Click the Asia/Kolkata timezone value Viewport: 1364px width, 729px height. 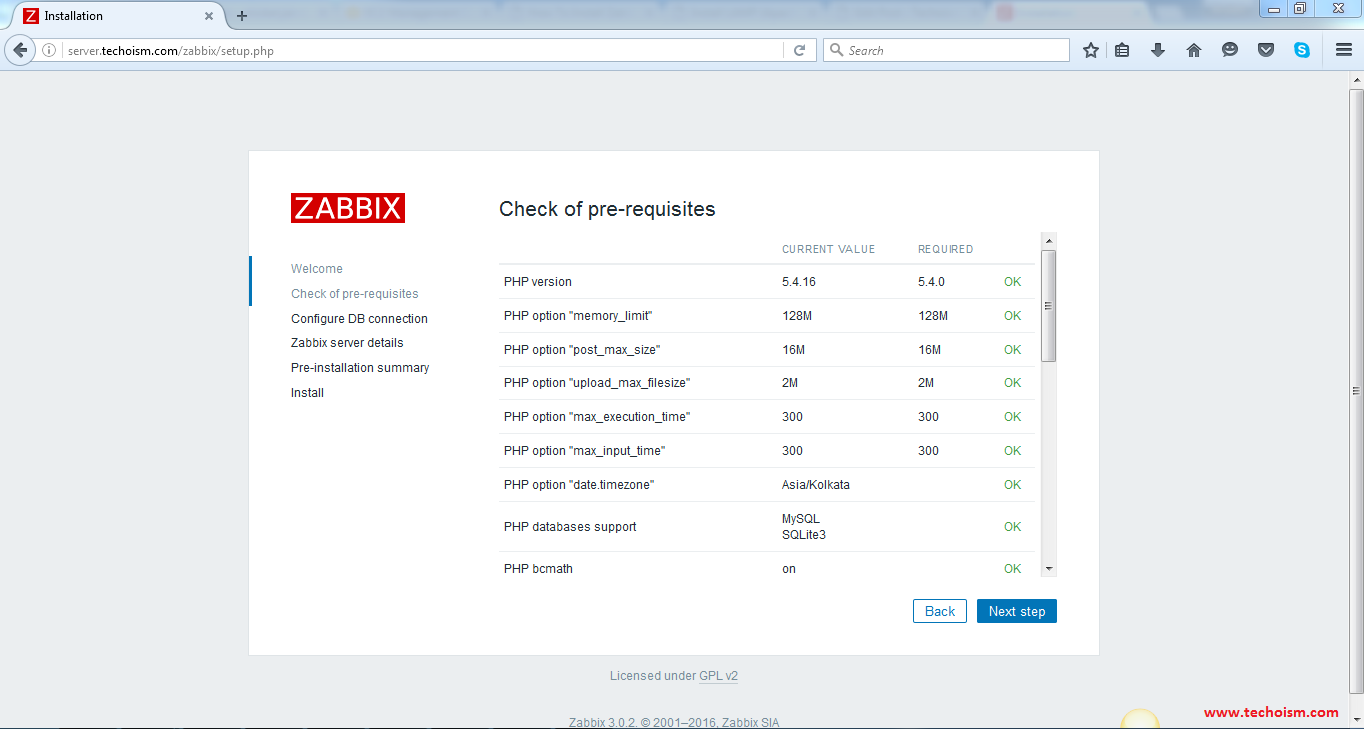tap(816, 485)
